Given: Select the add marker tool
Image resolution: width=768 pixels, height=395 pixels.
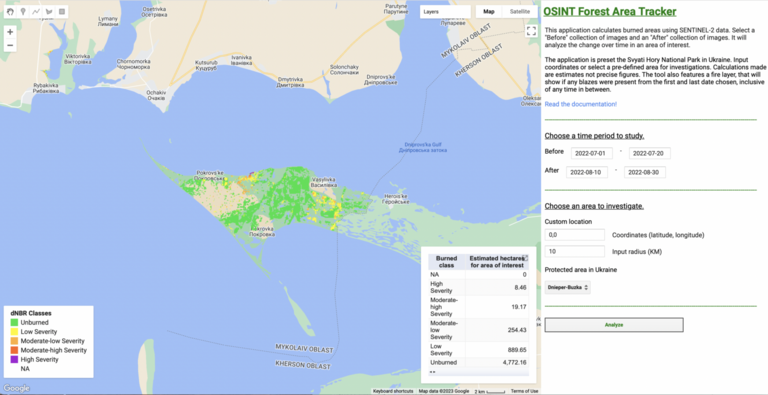Looking at the screenshot, I should pyautogui.click(x=23, y=12).
